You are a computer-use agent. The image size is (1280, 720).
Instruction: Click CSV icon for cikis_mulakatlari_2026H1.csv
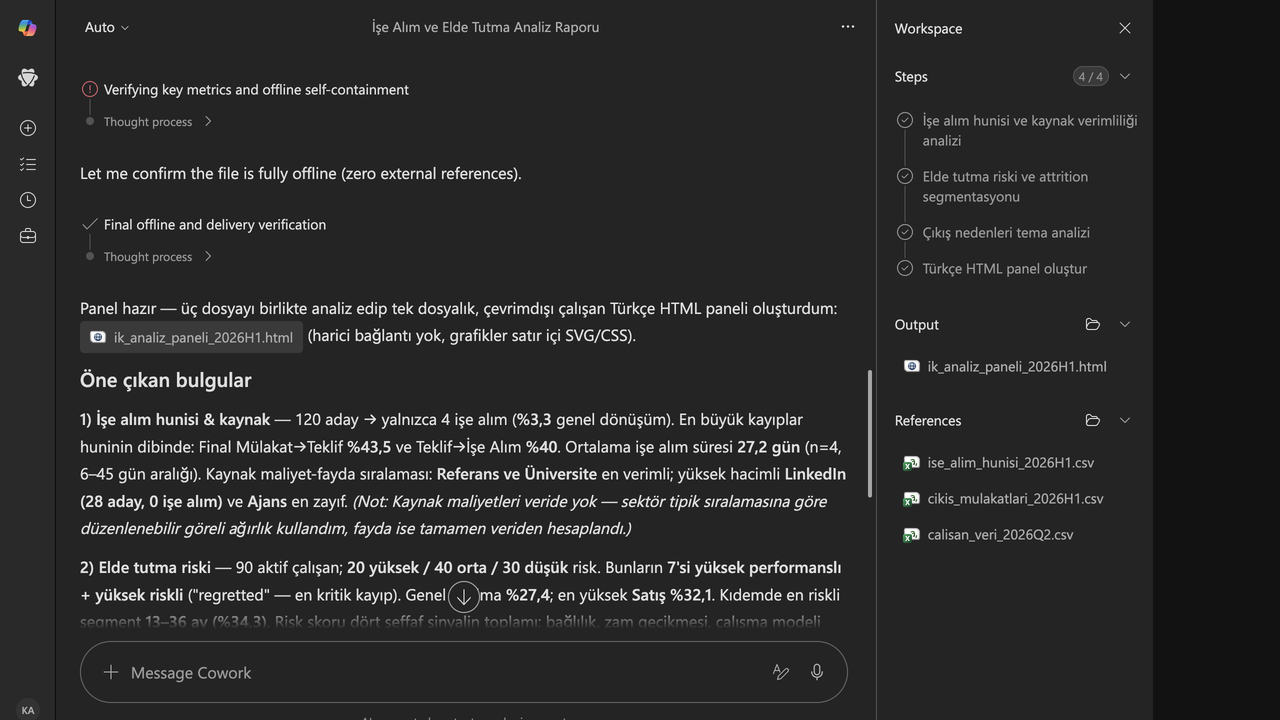(x=911, y=498)
